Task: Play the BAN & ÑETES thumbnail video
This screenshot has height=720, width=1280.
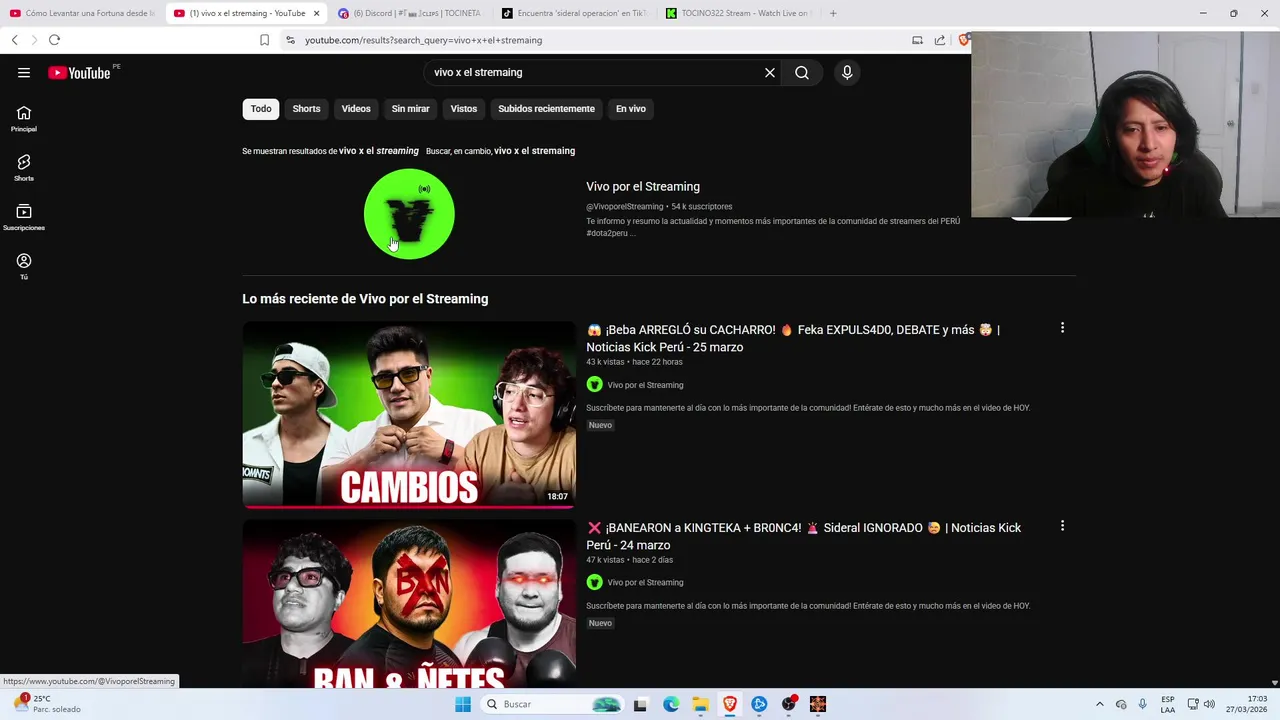Action: pyautogui.click(x=409, y=603)
